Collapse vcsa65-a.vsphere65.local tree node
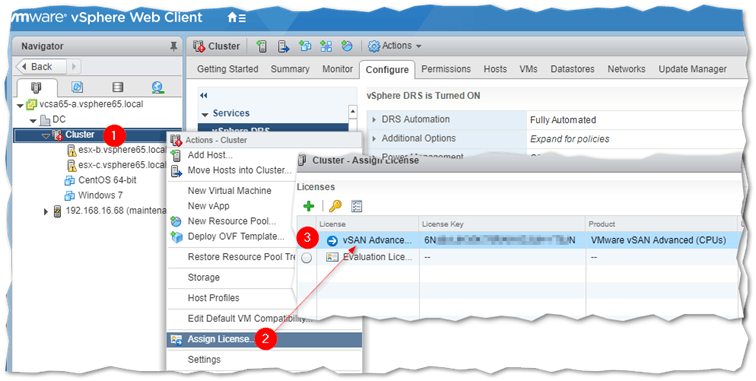Screen dimensions: 756x381 (20, 105)
